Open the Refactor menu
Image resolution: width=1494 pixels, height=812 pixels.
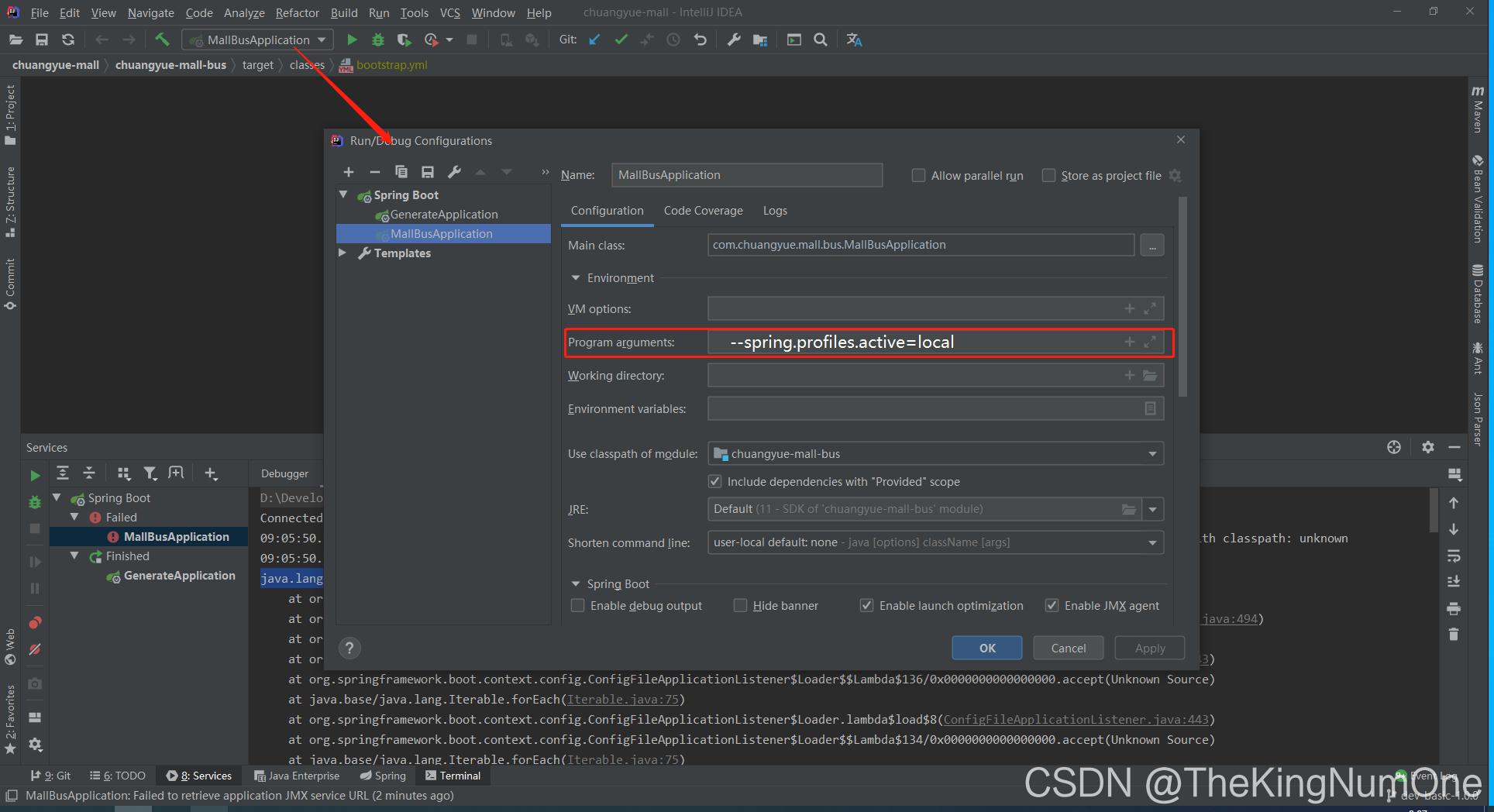tap(297, 12)
